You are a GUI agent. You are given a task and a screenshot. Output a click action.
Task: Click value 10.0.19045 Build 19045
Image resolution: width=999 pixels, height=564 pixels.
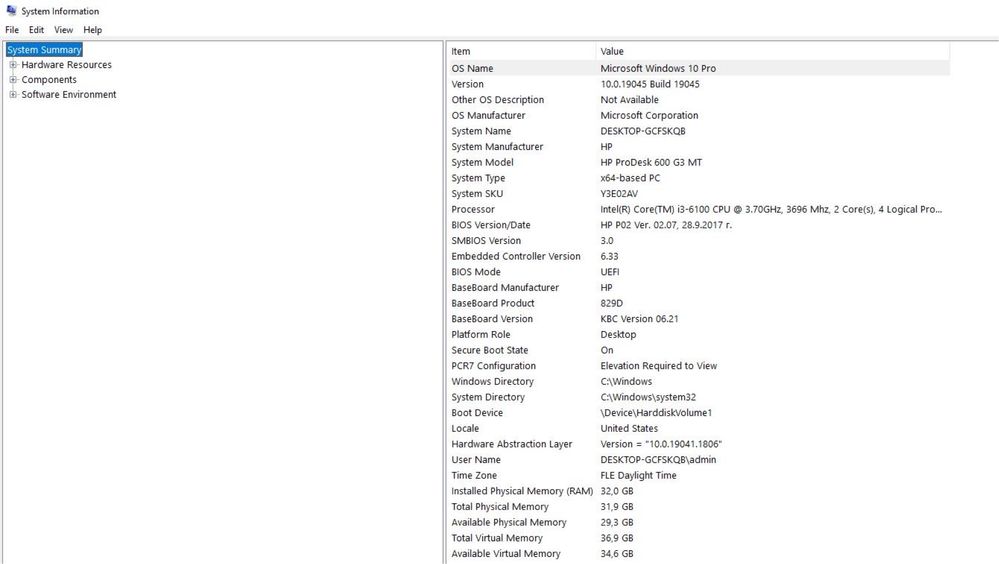pyautogui.click(x=650, y=84)
